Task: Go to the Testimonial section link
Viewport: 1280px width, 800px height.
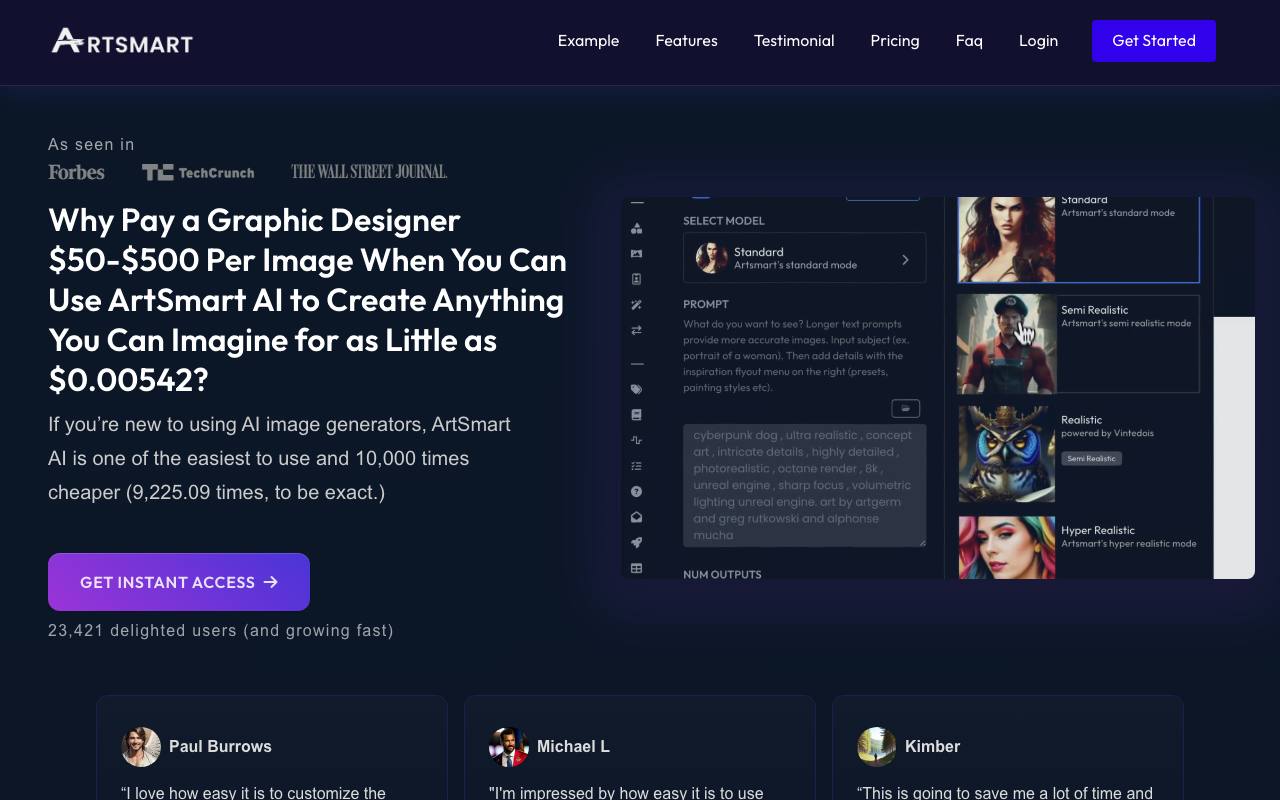Action: (x=794, y=41)
